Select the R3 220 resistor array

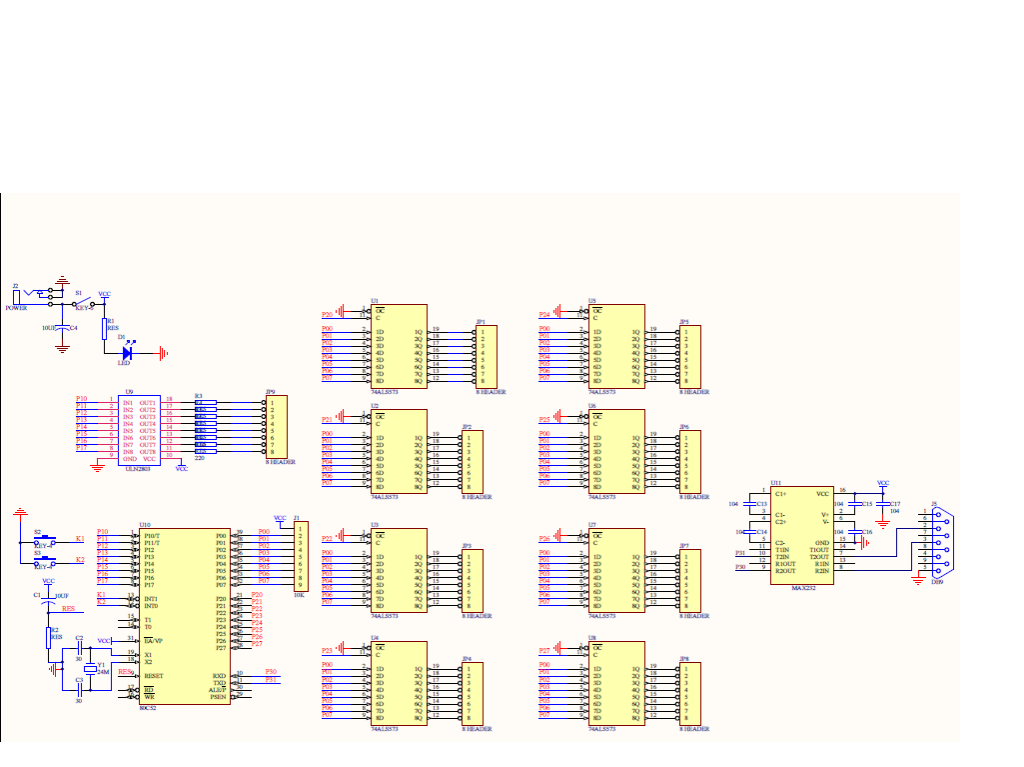206,427
